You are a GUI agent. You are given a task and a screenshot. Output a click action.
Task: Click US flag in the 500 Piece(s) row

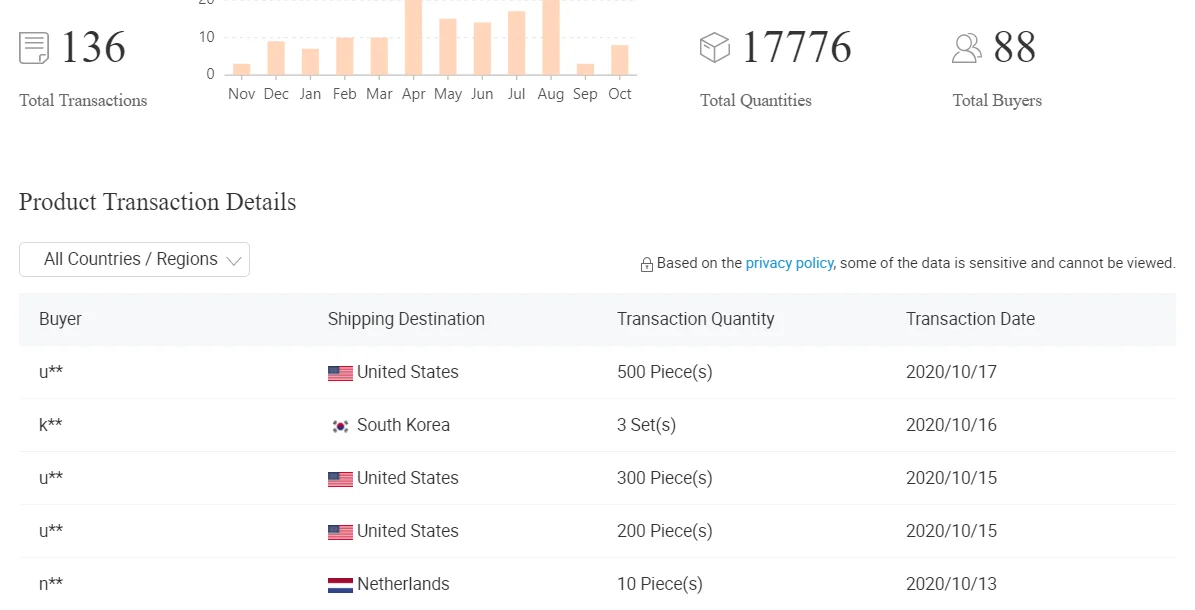point(340,373)
